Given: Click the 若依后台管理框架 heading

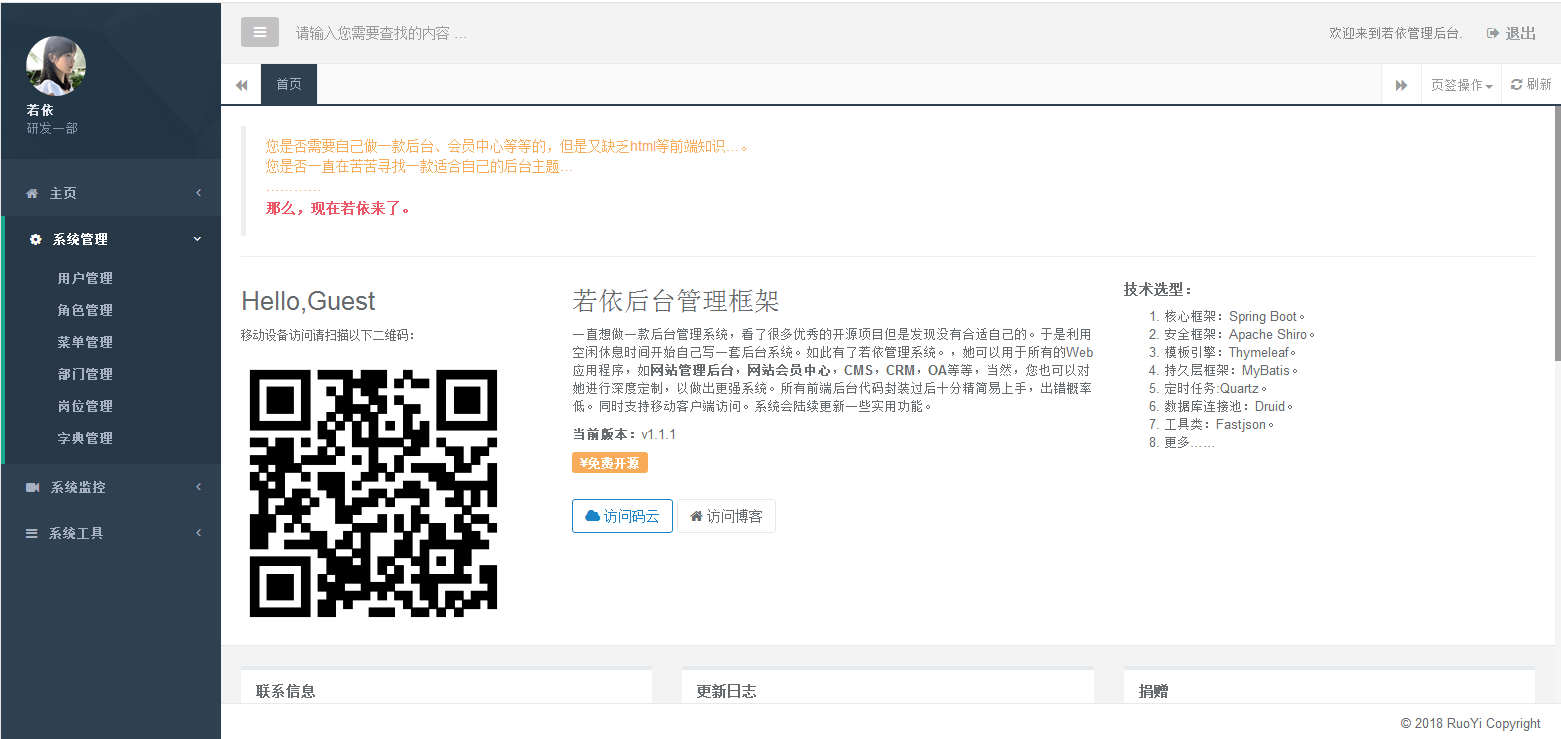Looking at the screenshot, I should tap(676, 301).
